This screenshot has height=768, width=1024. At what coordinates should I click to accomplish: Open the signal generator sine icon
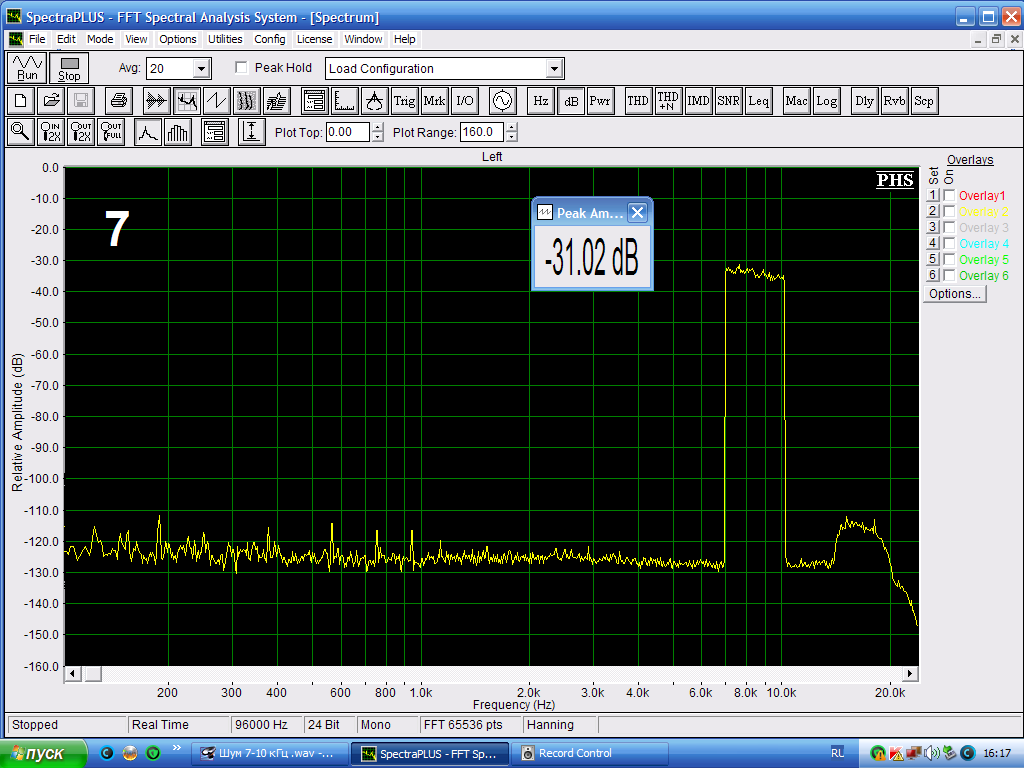coord(502,101)
